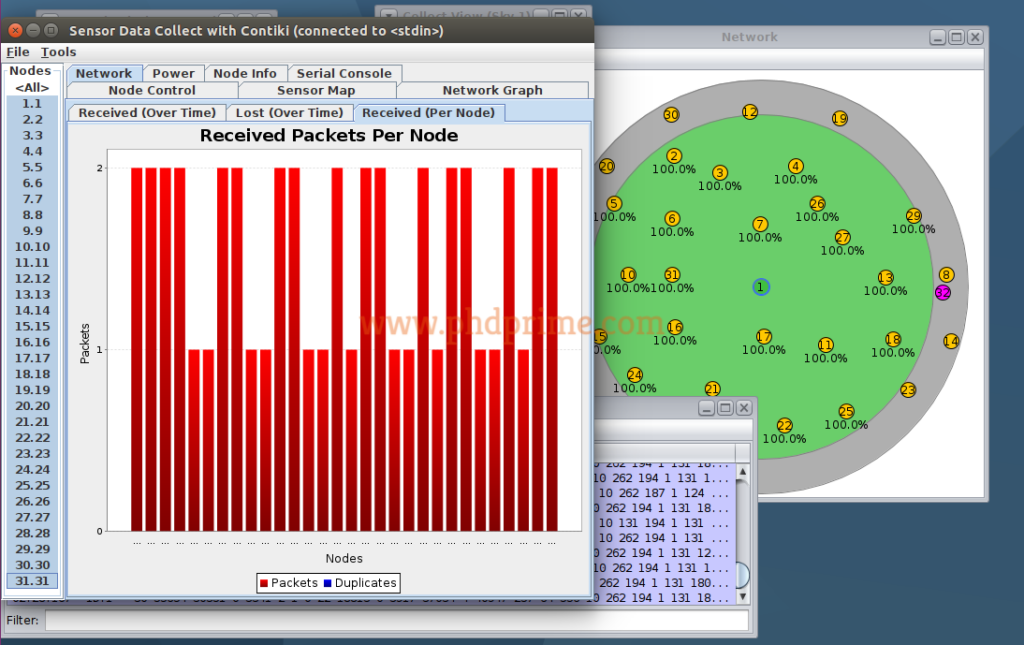The image size is (1024, 645).
Task: Click the purple node 52 on the network map
Action: (942, 292)
